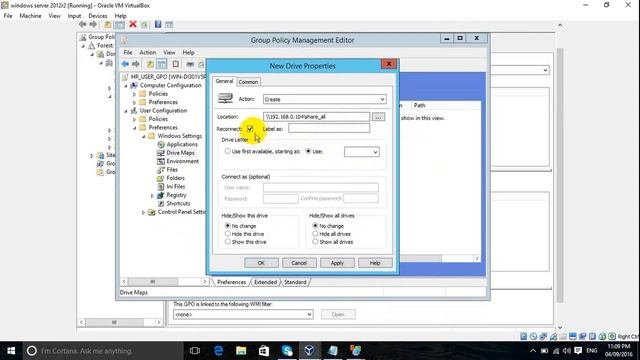Select Folders preference item
The width and height of the screenshot is (640, 360).
point(175,178)
